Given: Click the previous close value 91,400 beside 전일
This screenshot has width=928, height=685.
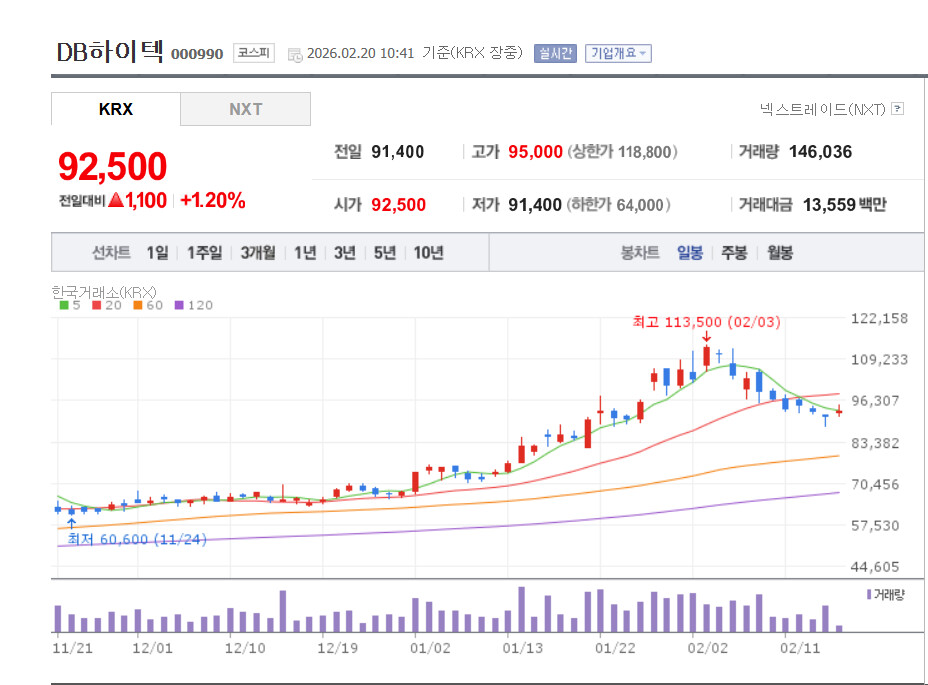Looking at the screenshot, I should pos(398,152).
